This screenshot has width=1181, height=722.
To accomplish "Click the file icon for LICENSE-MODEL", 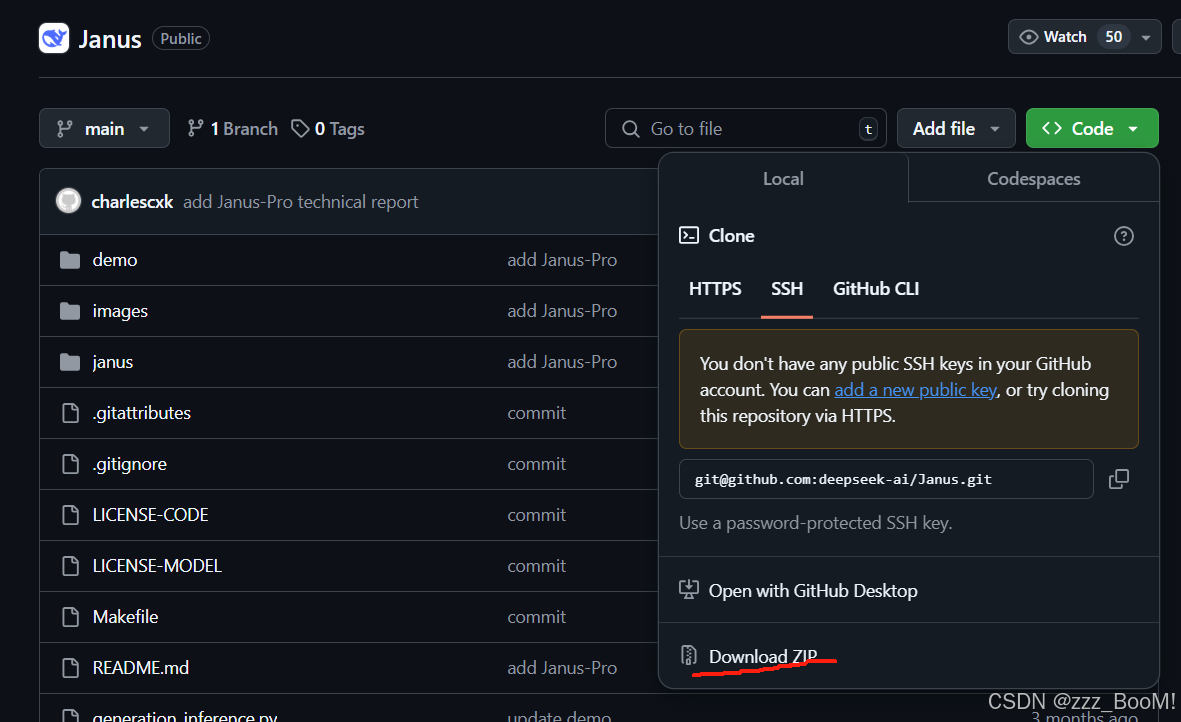I will (x=70, y=565).
